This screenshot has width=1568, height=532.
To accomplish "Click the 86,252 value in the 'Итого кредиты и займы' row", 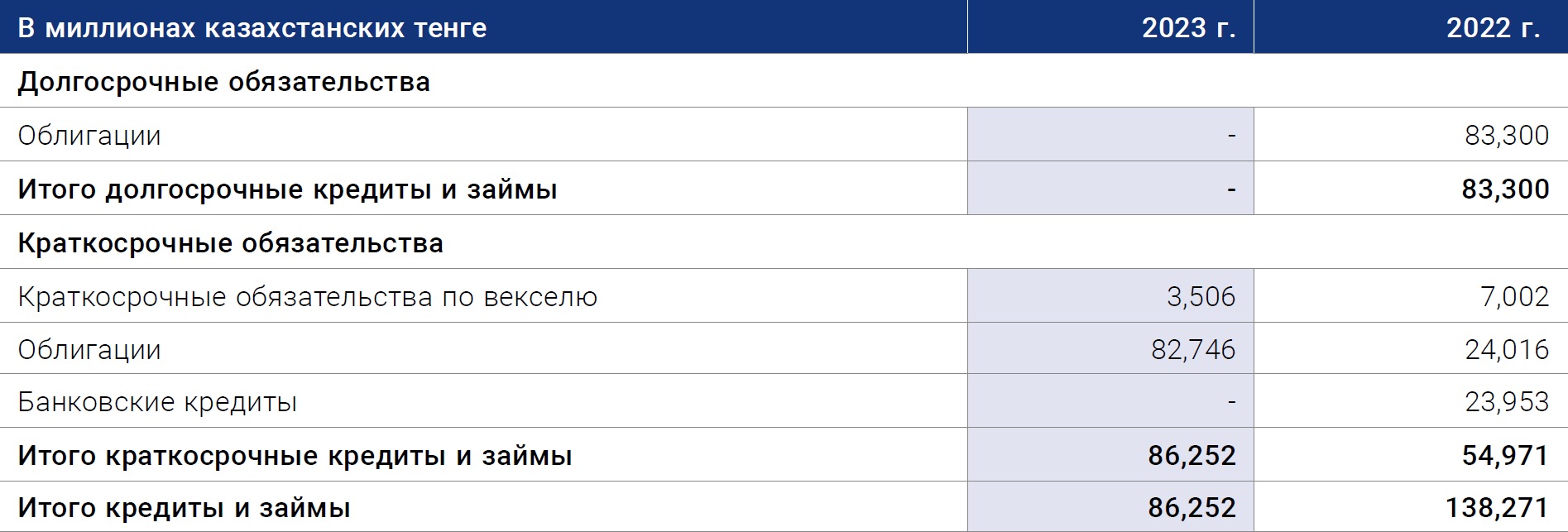I will (x=1192, y=507).
